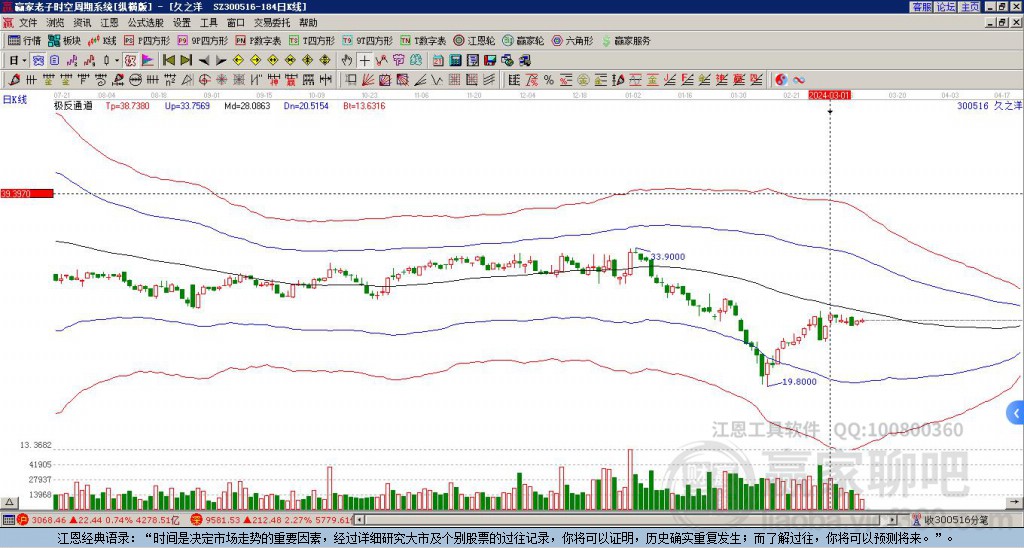Click the blue side-panel expand arrow
The height and width of the screenshot is (548, 1024).
(x=1016, y=413)
